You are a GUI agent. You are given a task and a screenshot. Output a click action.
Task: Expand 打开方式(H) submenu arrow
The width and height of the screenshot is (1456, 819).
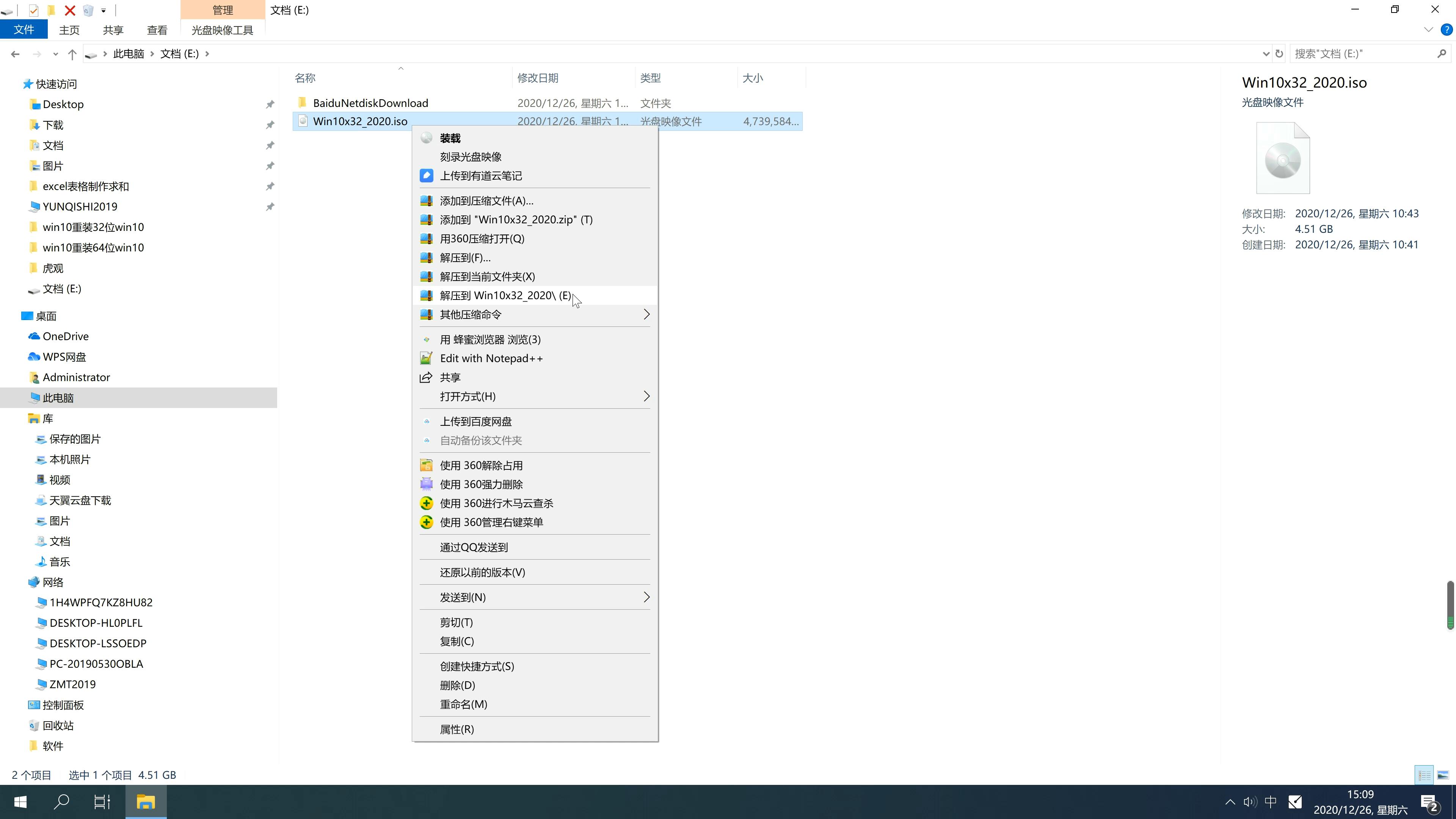[647, 396]
